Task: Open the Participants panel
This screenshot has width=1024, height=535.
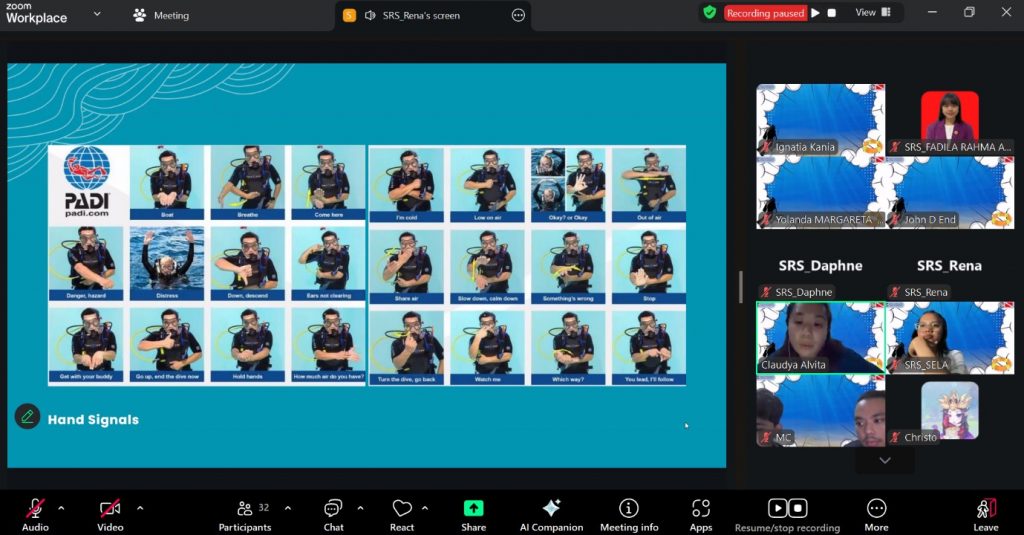Action: [x=245, y=514]
